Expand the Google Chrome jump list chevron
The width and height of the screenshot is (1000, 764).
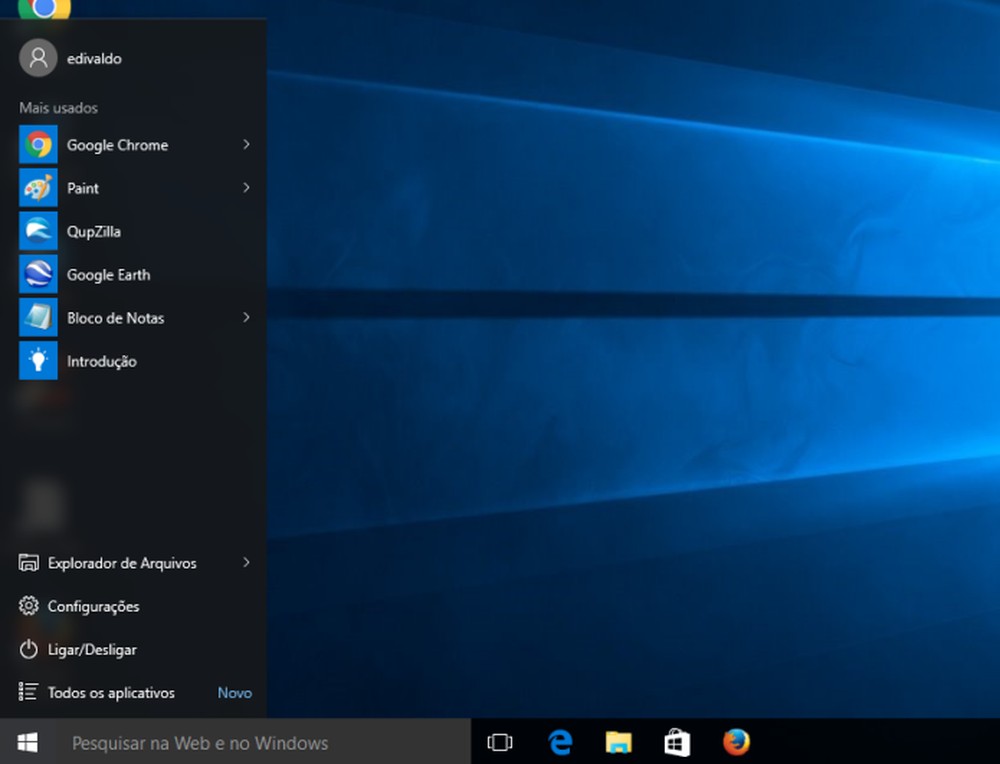[246, 144]
